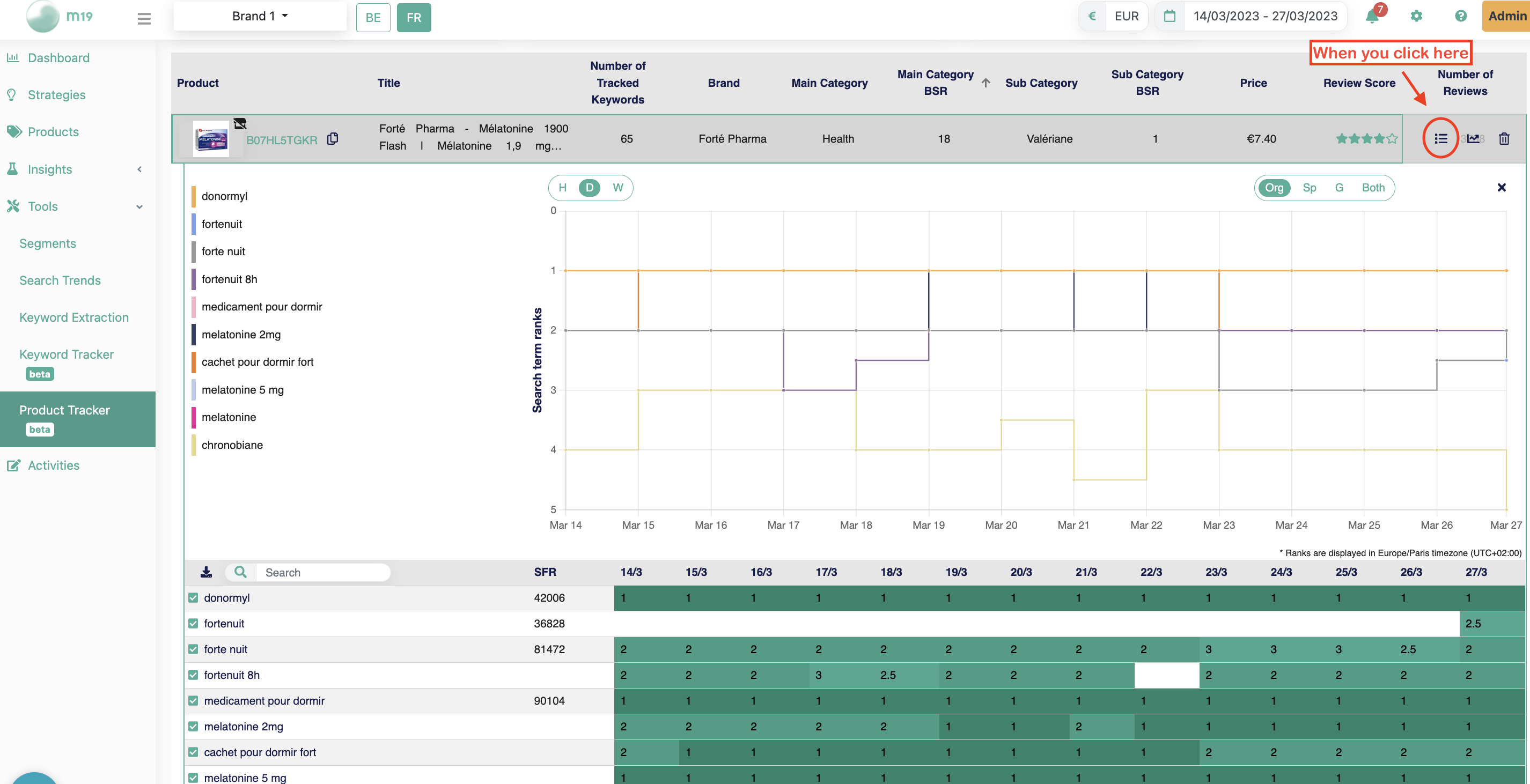The width and height of the screenshot is (1530, 784).
Task: Open the Admin user menu
Action: 1506,16
